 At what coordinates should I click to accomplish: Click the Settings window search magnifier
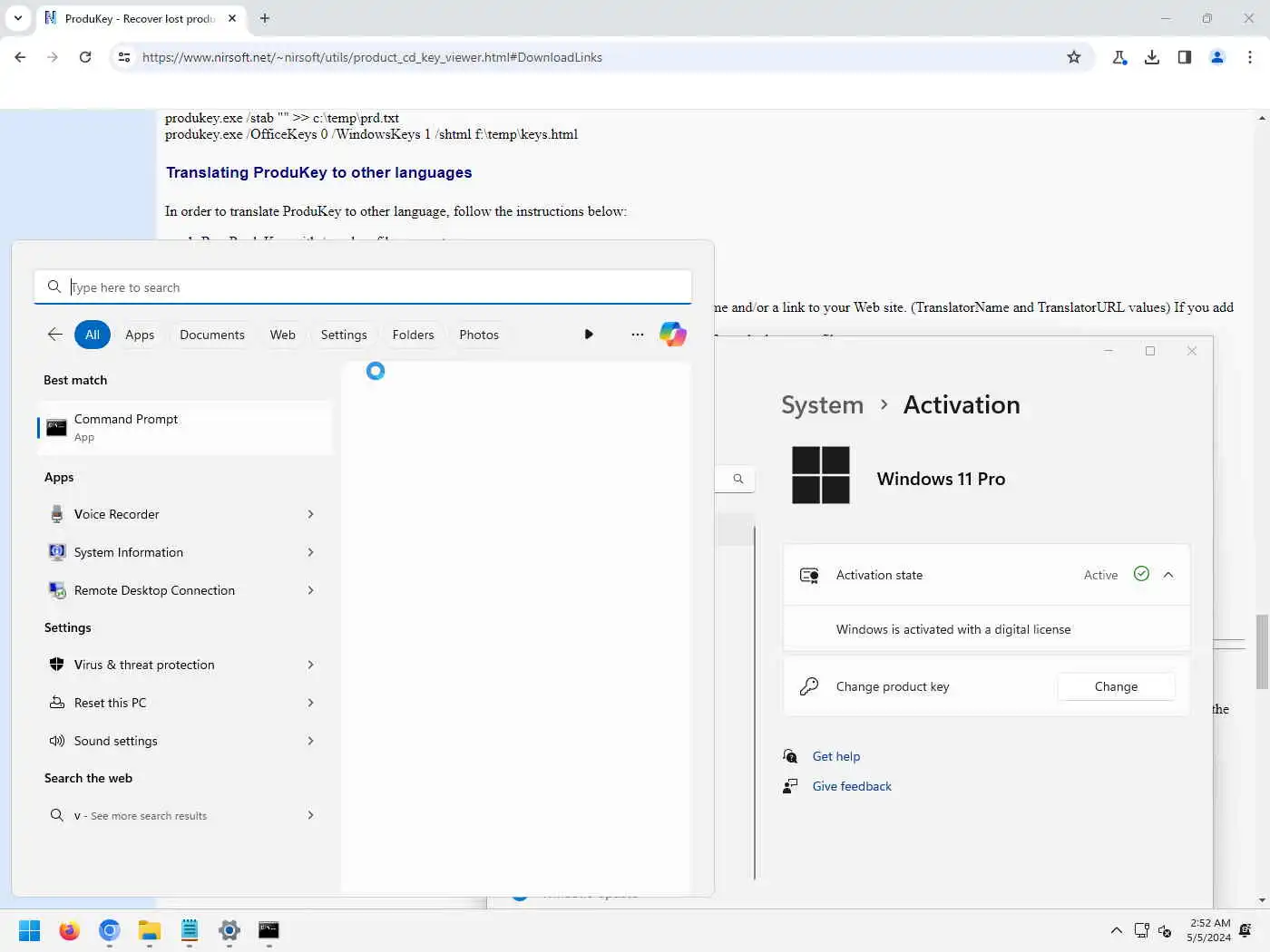pyautogui.click(x=738, y=479)
